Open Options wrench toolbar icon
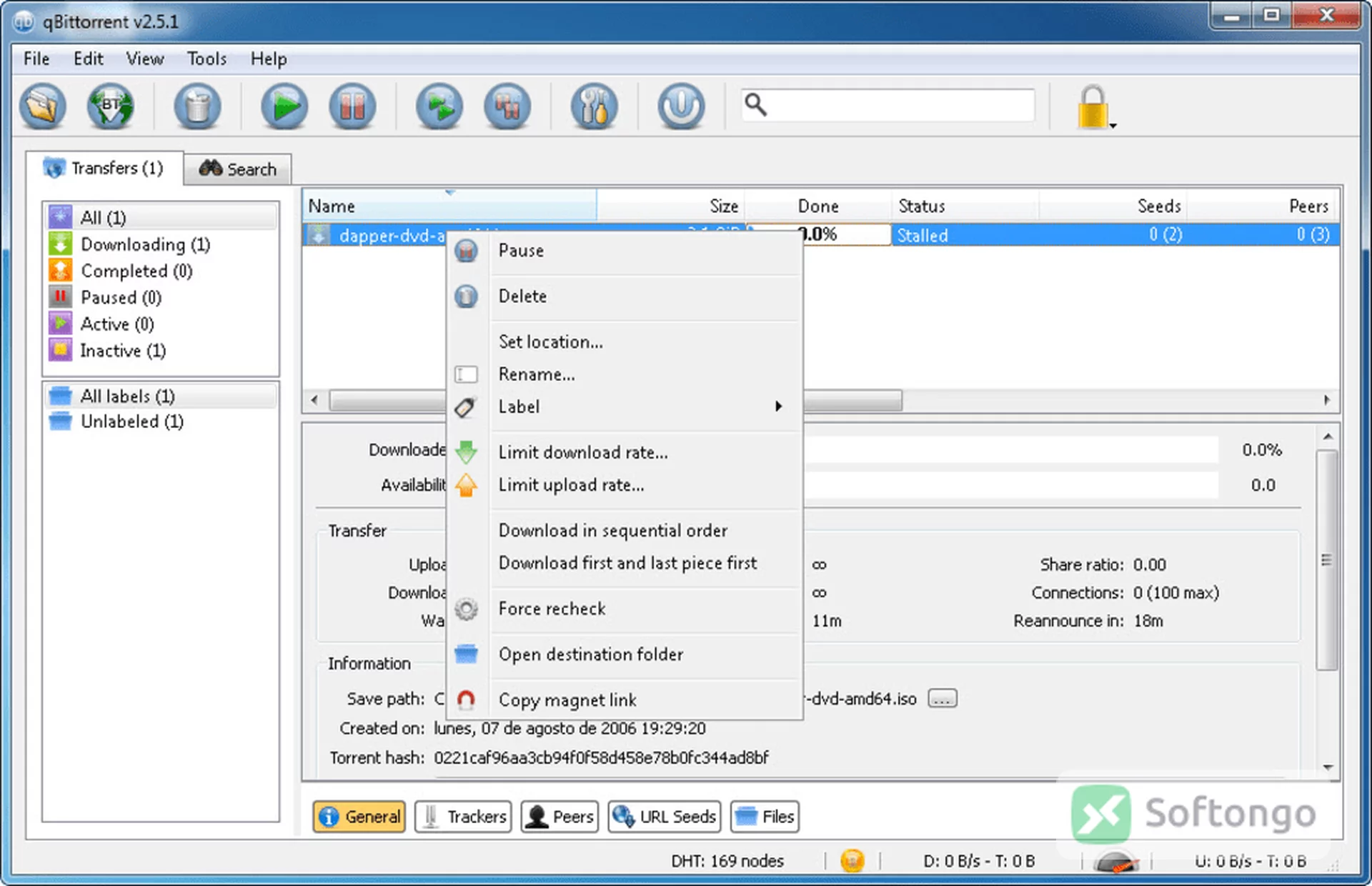The height and width of the screenshot is (886, 1372). pos(595,107)
